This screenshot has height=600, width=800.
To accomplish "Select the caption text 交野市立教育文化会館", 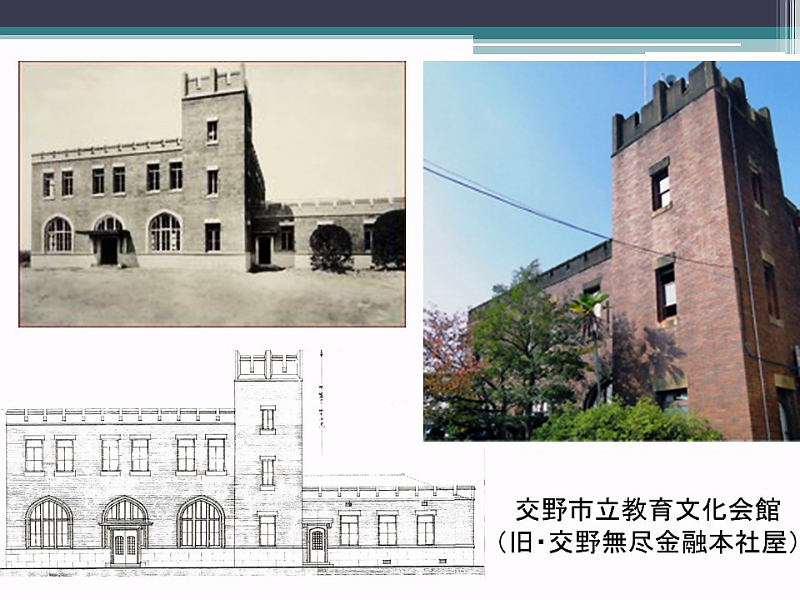I will [x=646, y=511].
